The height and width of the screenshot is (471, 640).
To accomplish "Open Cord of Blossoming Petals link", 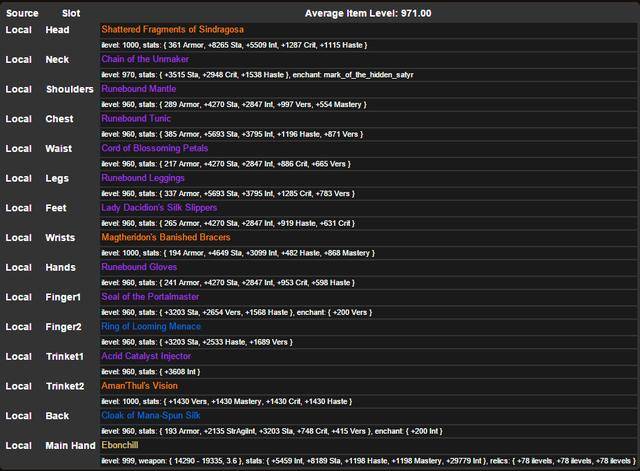I will point(155,148).
